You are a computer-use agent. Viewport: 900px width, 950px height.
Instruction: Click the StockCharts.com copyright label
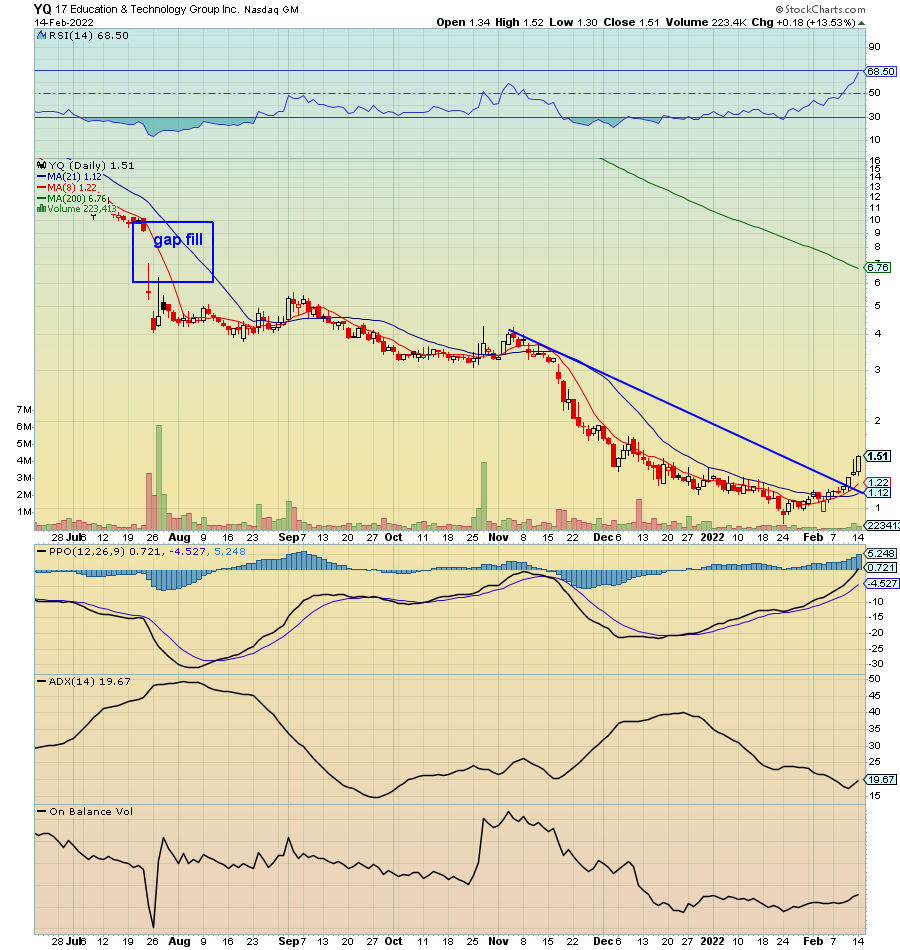tap(821, 9)
